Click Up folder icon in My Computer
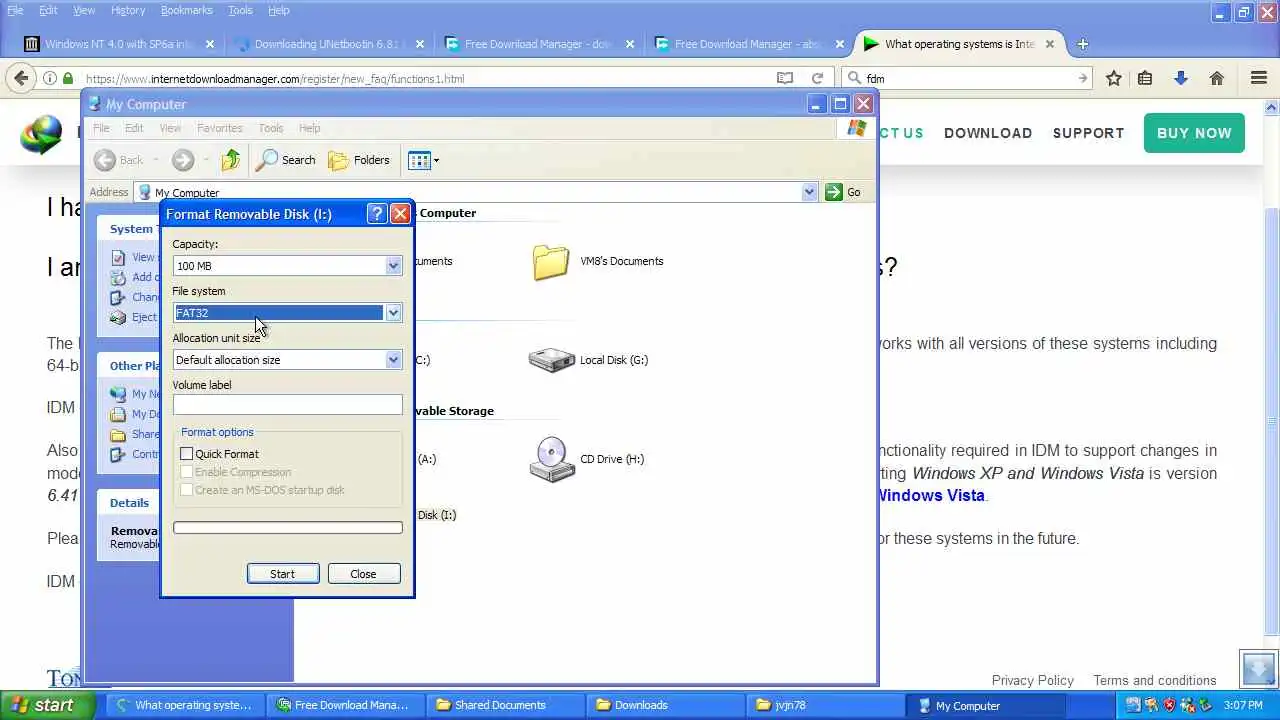1280x720 pixels. coord(231,160)
